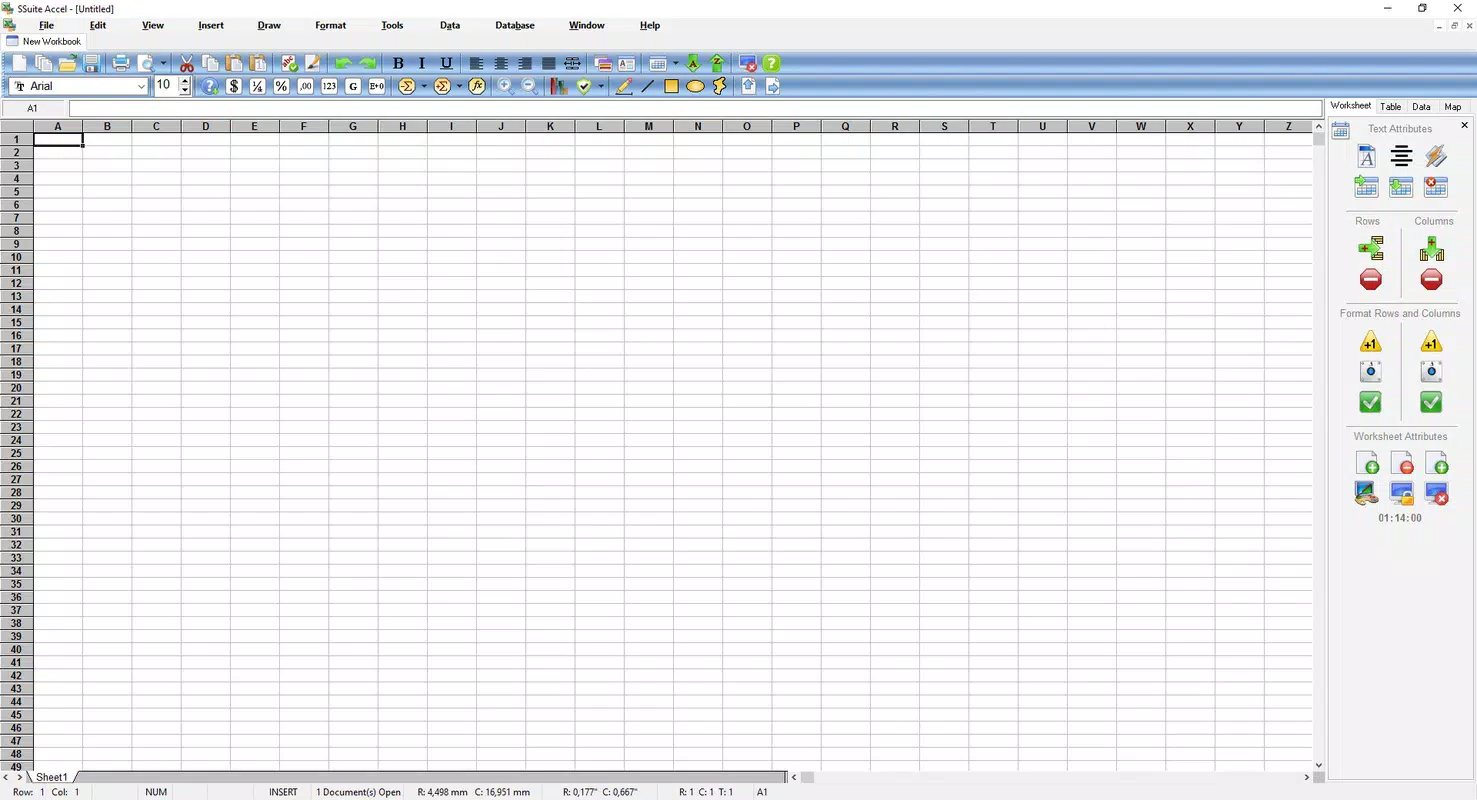
Task: Open the Database menu
Action: [x=515, y=25]
